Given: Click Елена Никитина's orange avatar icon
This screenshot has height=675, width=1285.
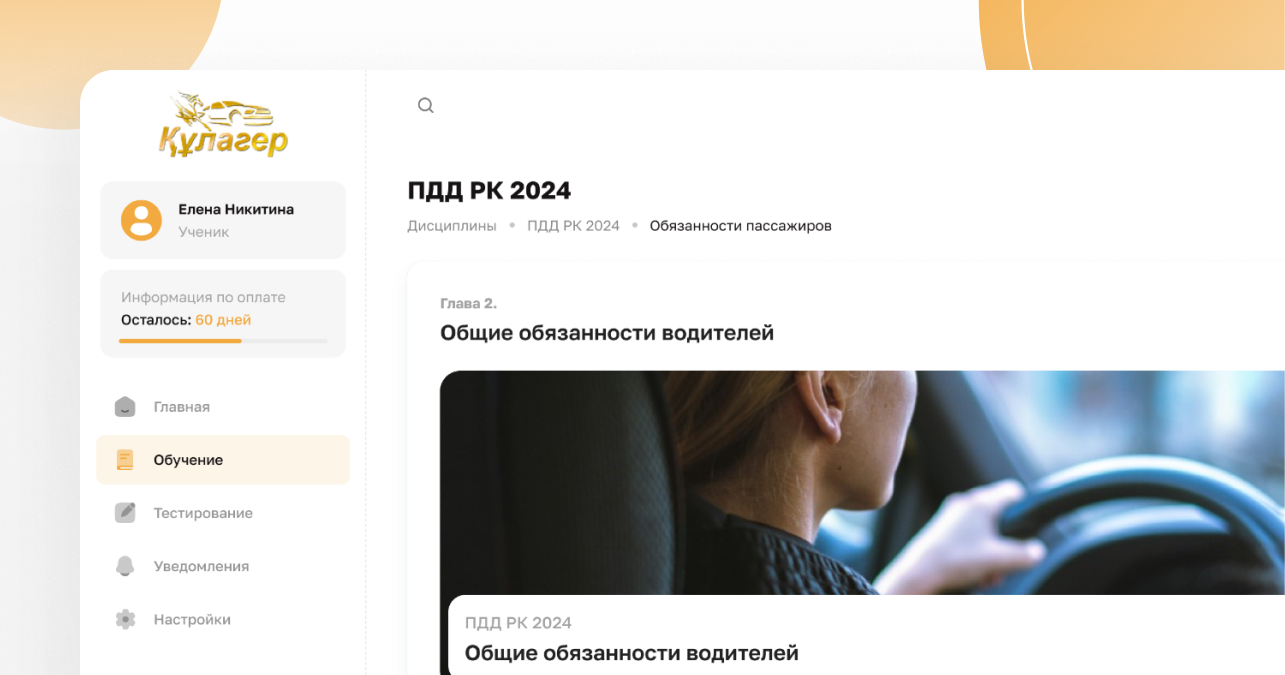Looking at the screenshot, I should pyautogui.click(x=142, y=220).
